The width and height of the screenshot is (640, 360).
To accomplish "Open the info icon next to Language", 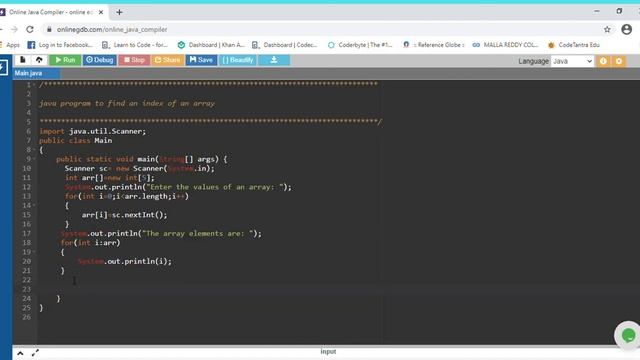I will (x=603, y=61).
